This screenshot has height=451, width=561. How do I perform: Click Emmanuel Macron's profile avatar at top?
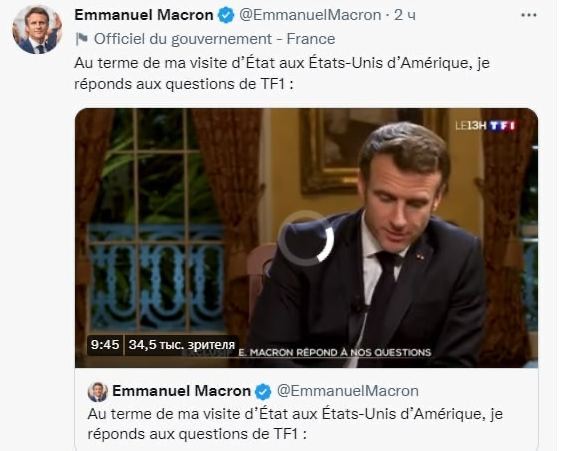tap(37, 29)
